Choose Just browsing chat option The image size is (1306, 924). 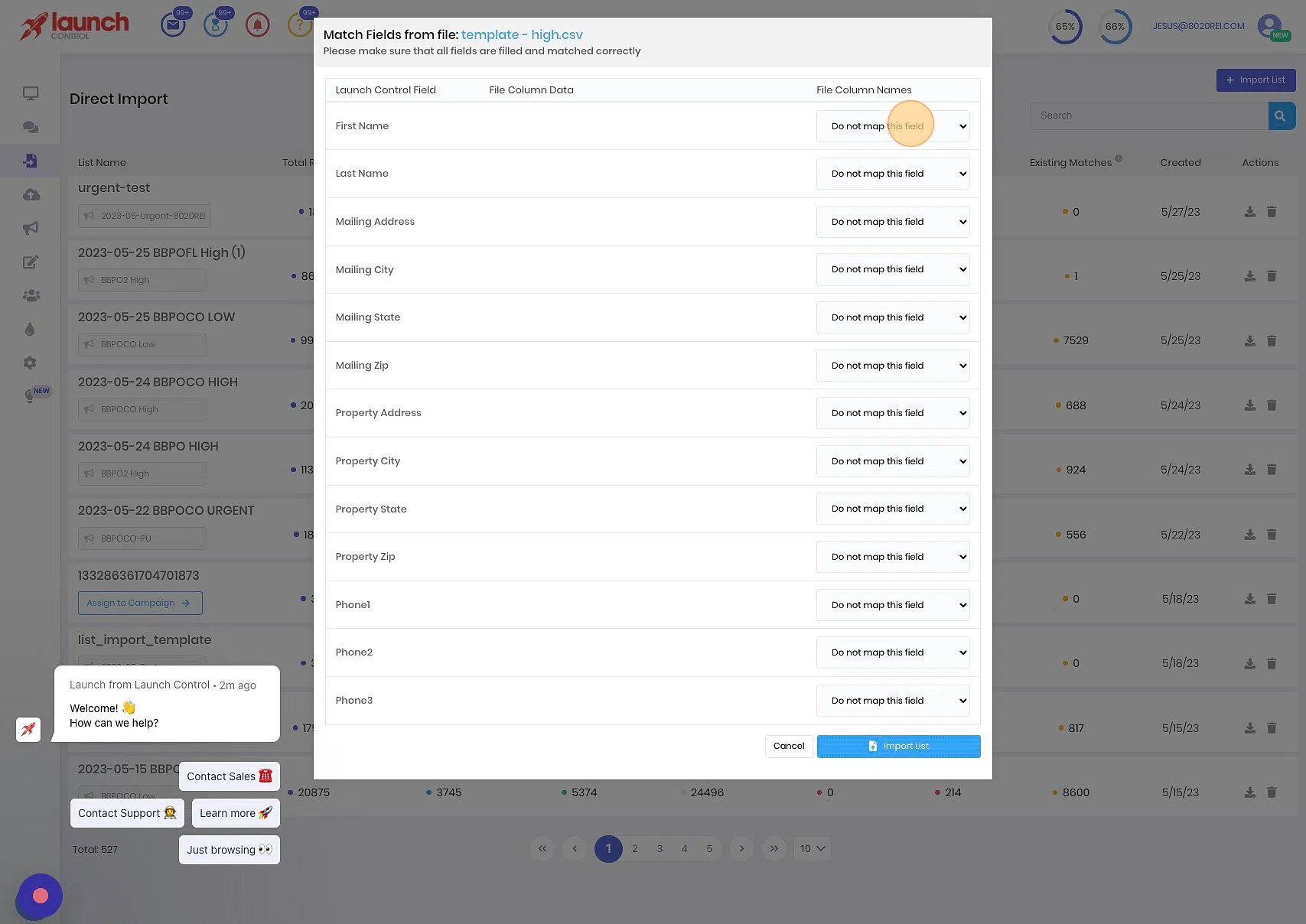(230, 850)
